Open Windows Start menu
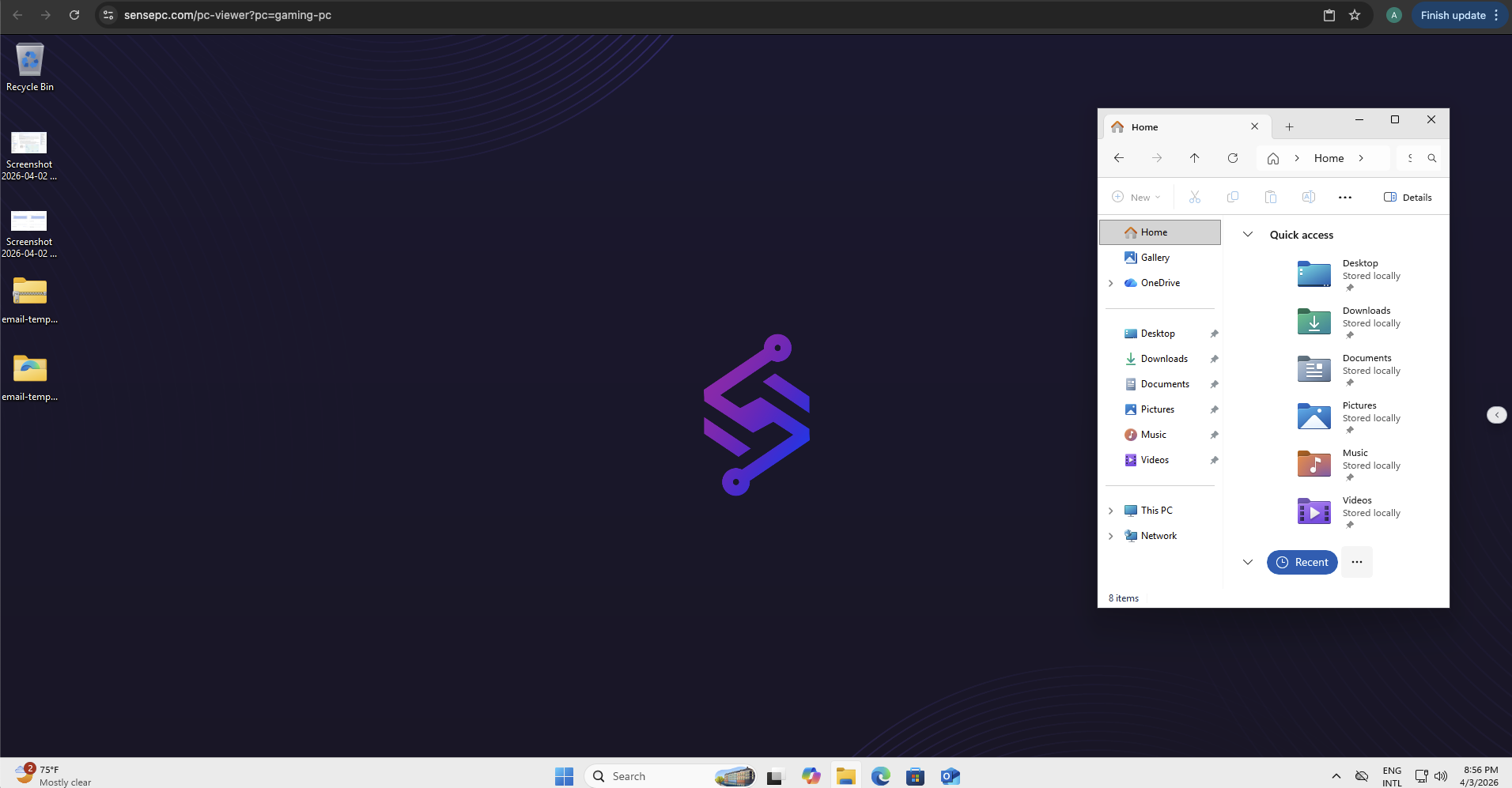Image resolution: width=1512 pixels, height=788 pixels. pyautogui.click(x=564, y=776)
